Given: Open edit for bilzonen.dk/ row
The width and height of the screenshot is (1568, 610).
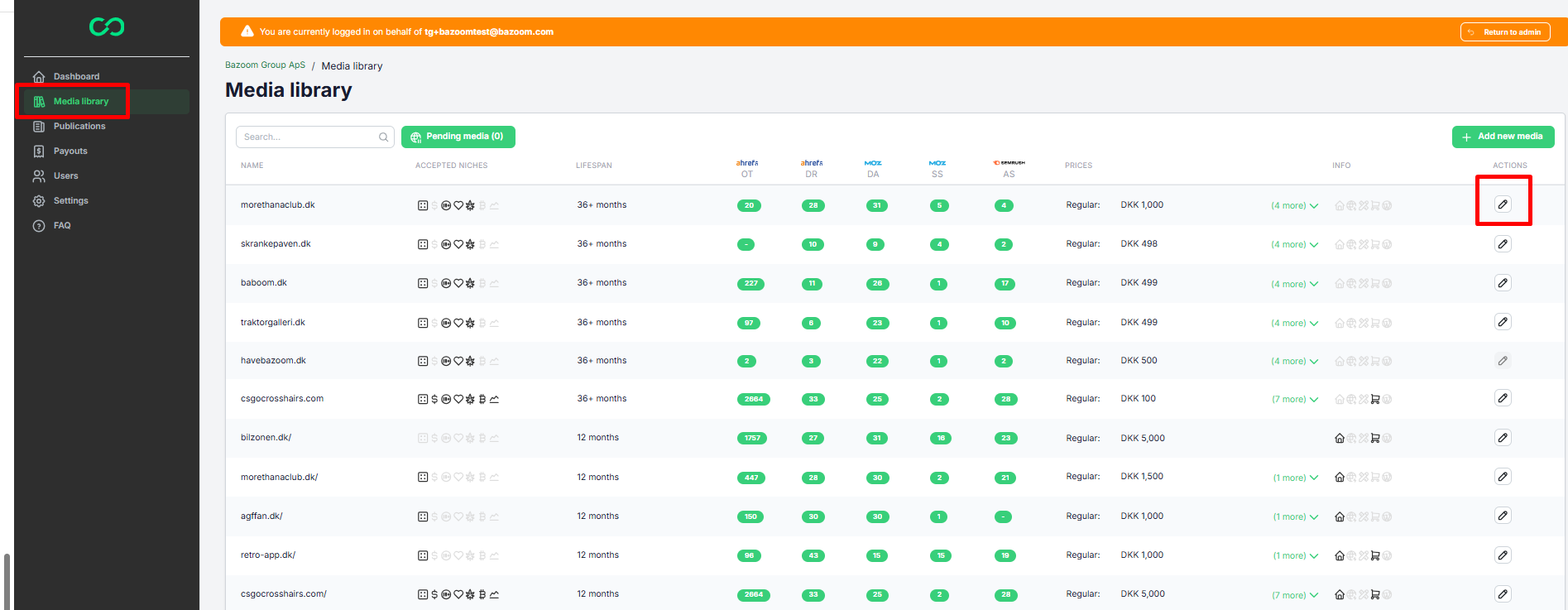Looking at the screenshot, I should (1503, 438).
